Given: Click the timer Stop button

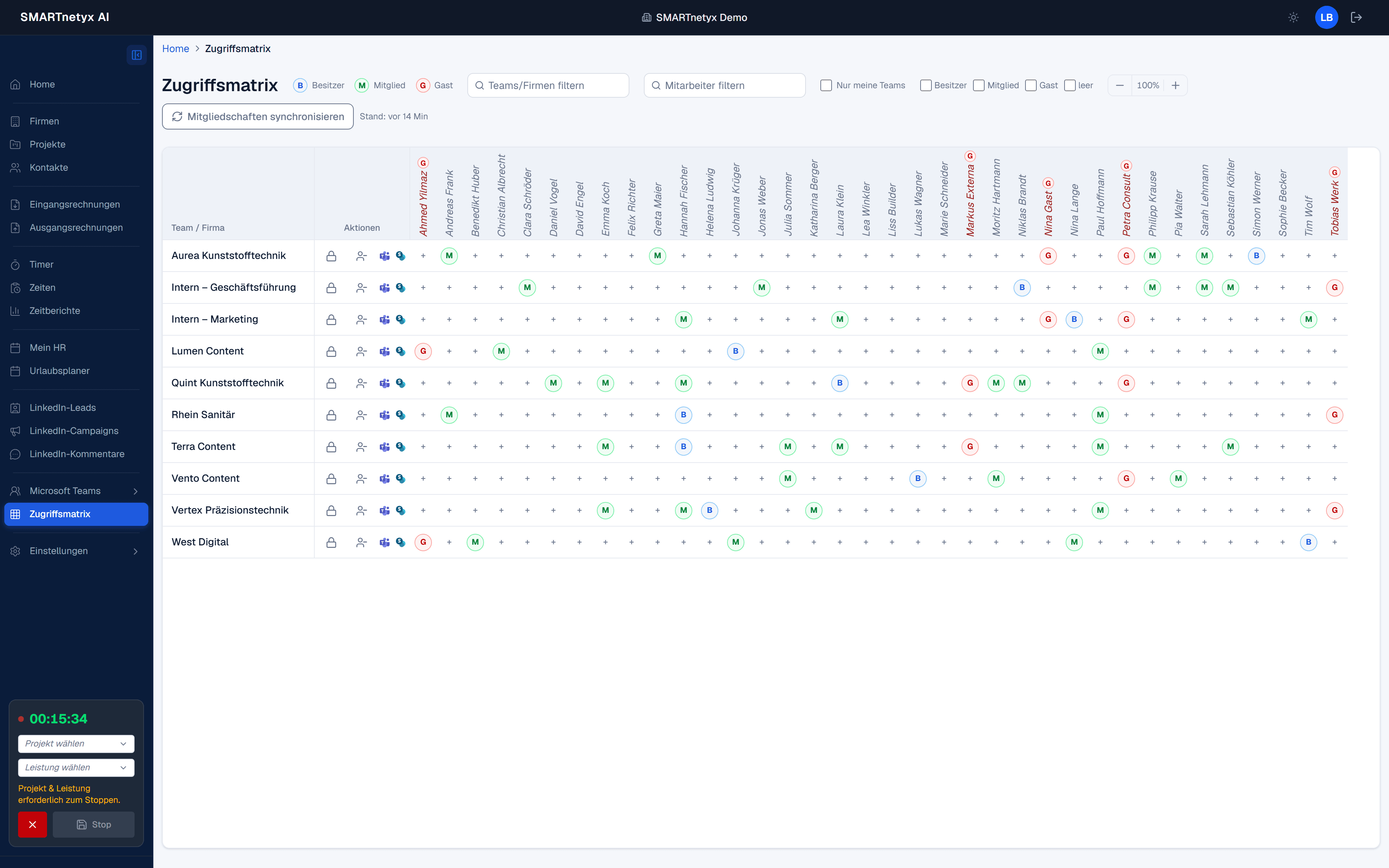Looking at the screenshot, I should click(x=94, y=824).
